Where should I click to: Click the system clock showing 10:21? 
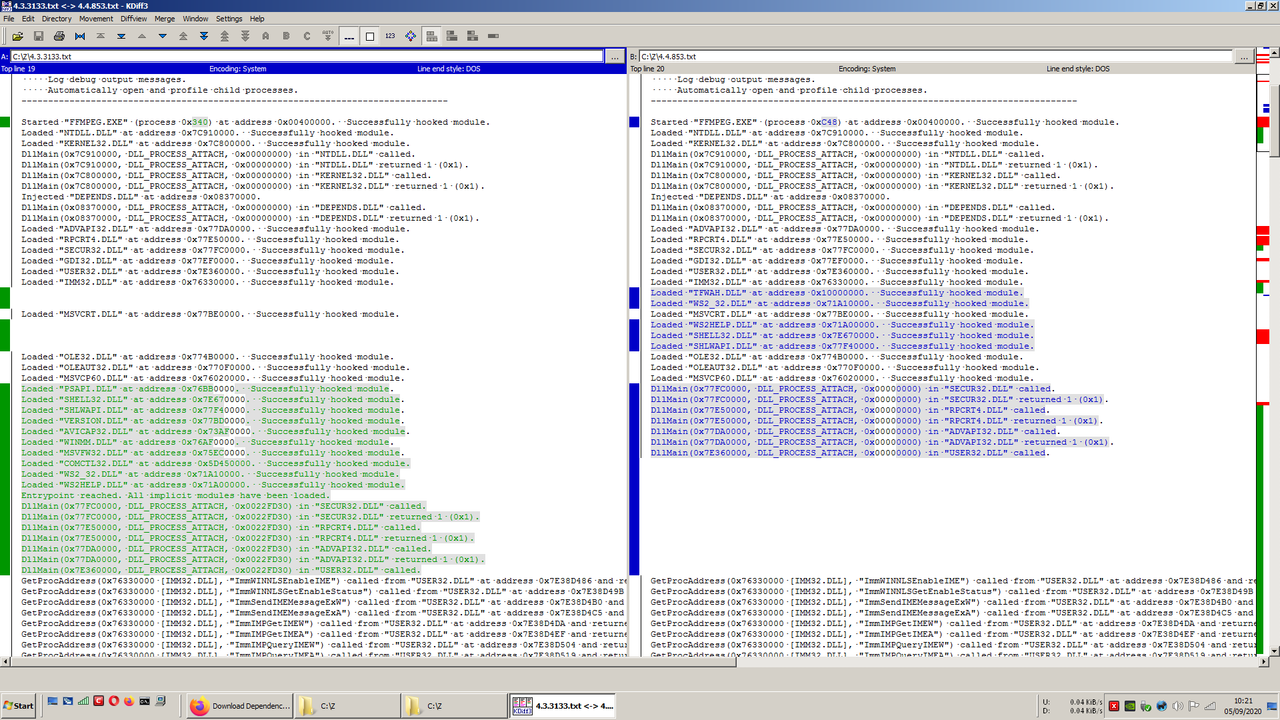point(1244,701)
